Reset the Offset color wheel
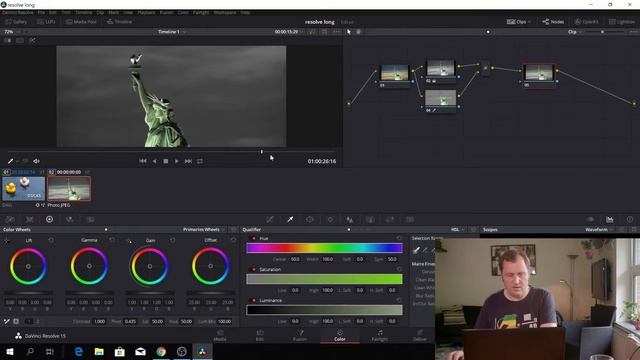Screen dimensions: 640x360 pyautogui.click(x=233, y=240)
